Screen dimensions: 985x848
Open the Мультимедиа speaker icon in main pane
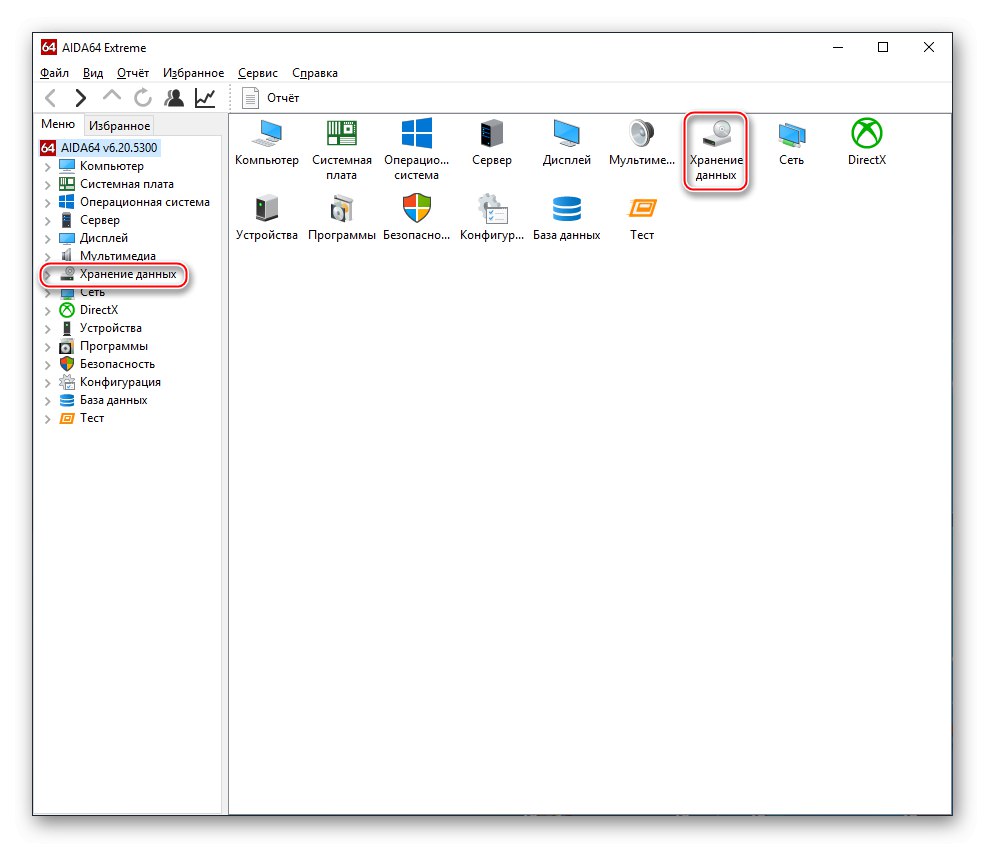coord(641,142)
